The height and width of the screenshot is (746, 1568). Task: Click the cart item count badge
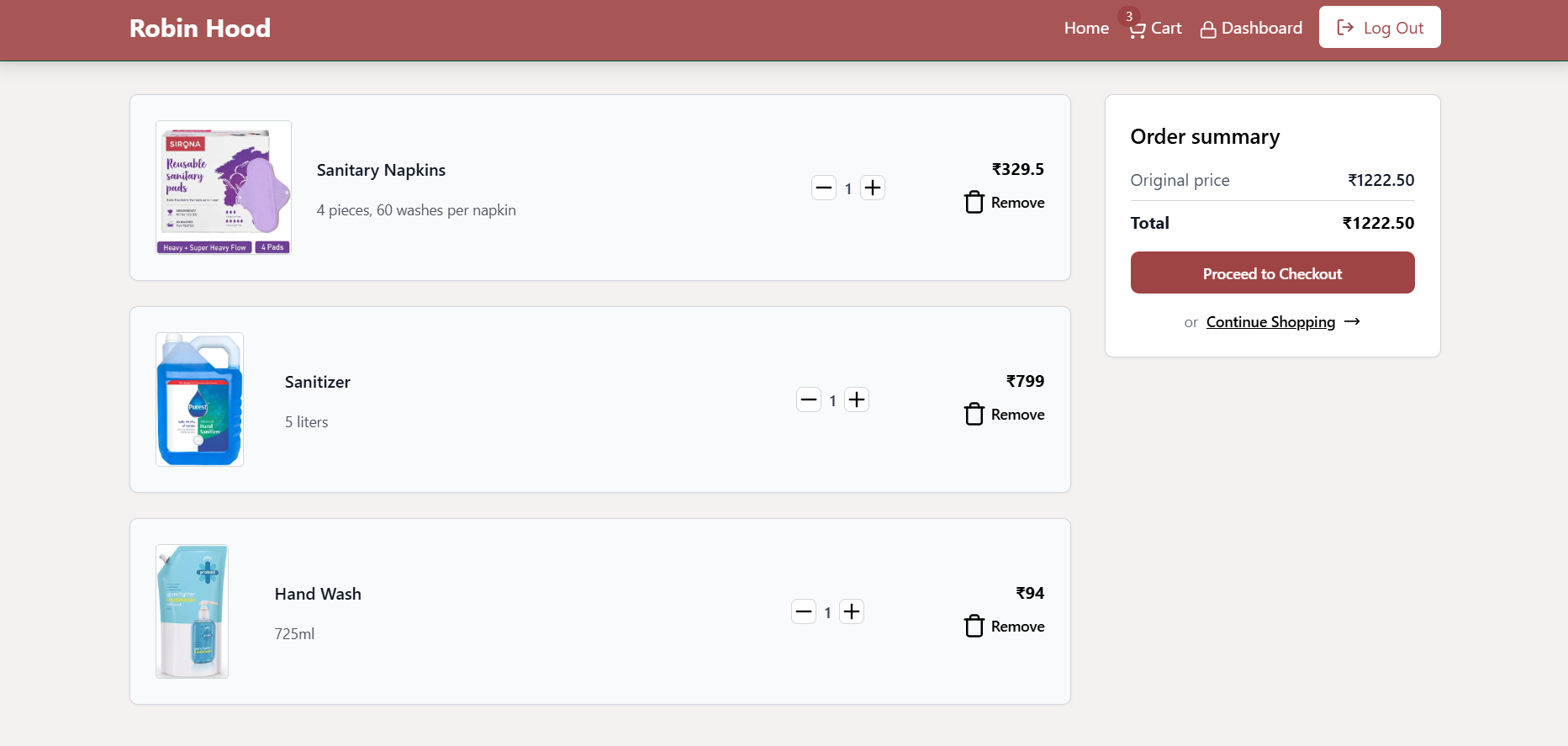[x=1129, y=17]
